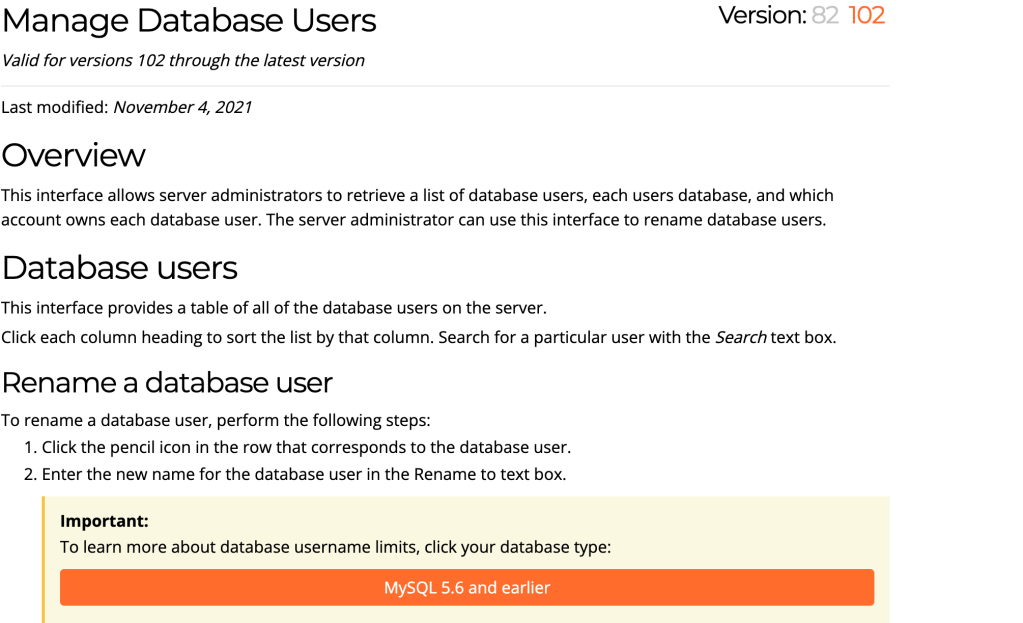Select the Rename a database user heading
Viewport: 1023px width, 623px height.
point(167,382)
